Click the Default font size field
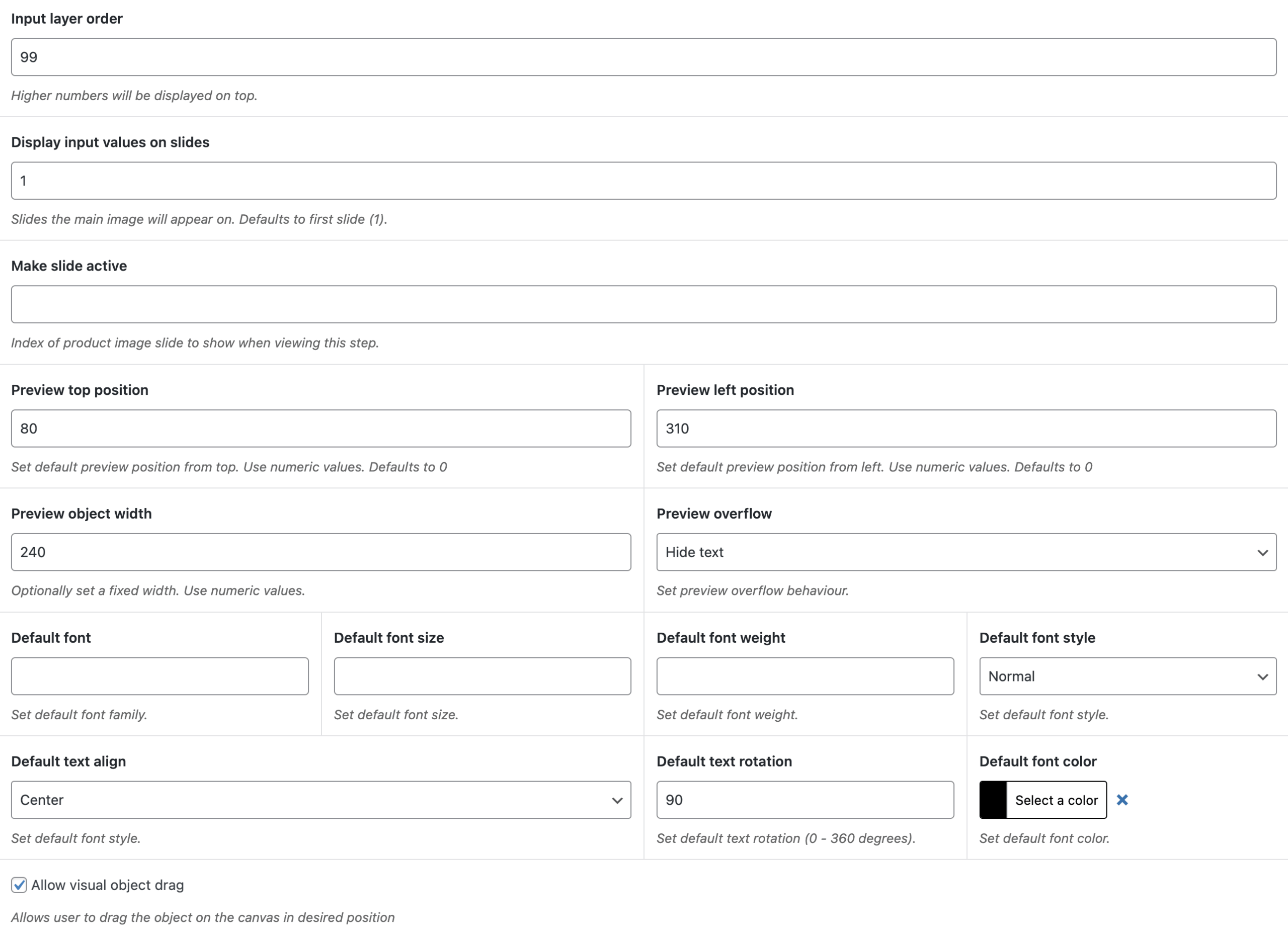 pos(482,676)
